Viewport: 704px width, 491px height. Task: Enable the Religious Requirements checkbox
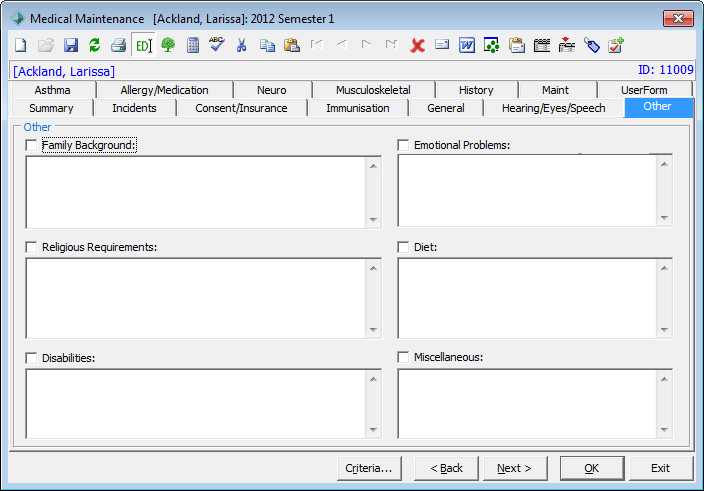[31, 247]
